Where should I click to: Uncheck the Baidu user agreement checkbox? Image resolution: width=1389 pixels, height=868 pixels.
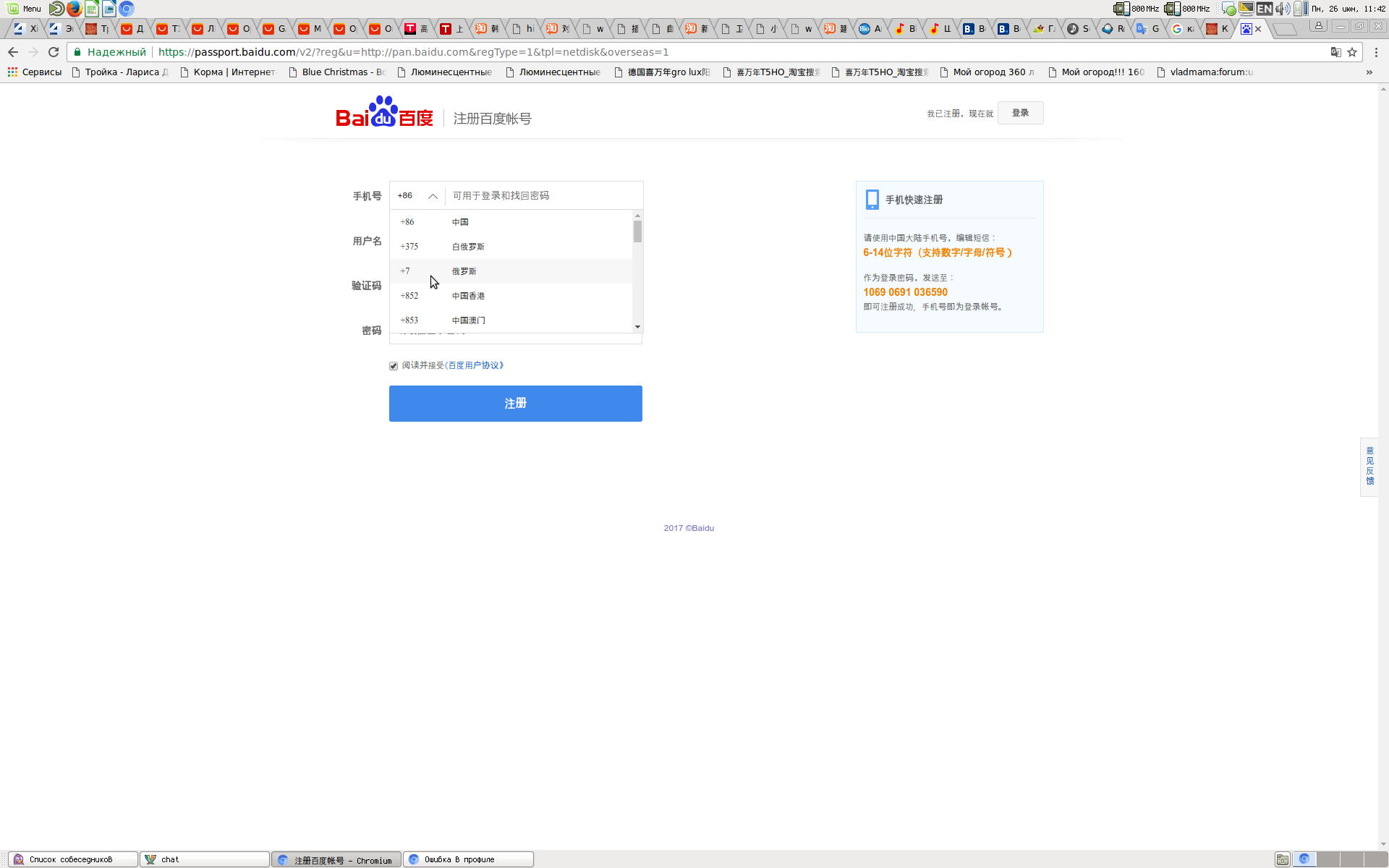(x=394, y=366)
